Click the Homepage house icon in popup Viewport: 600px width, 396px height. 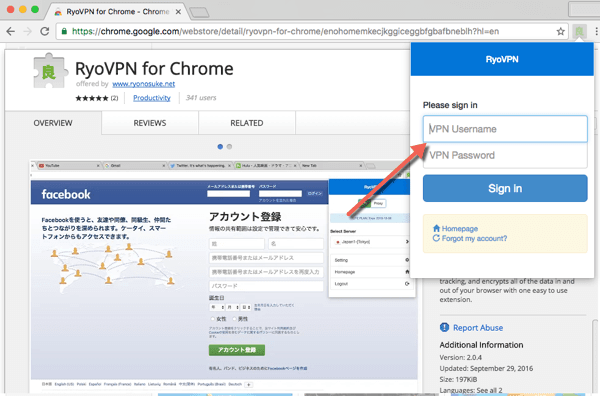(x=436, y=228)
